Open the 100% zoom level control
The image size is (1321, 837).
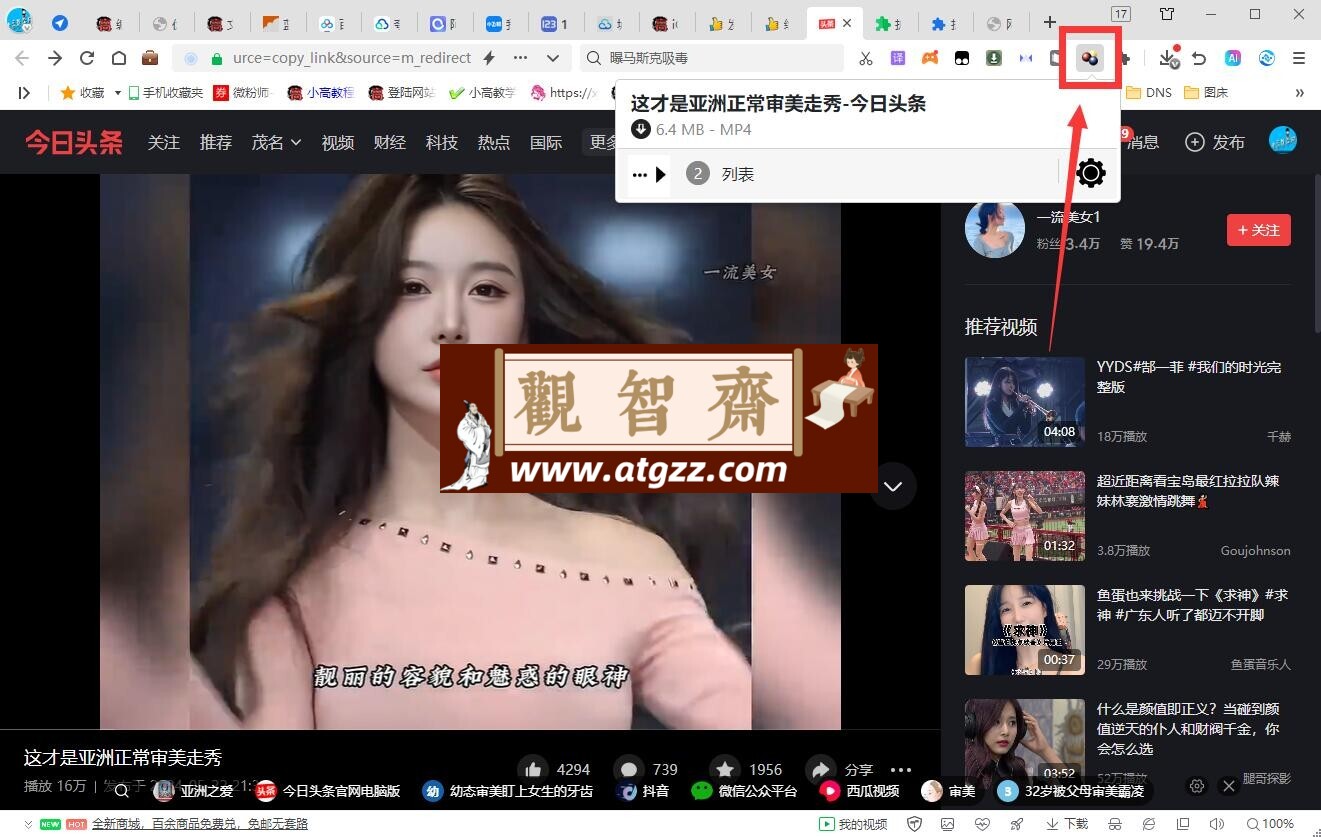1268,824
